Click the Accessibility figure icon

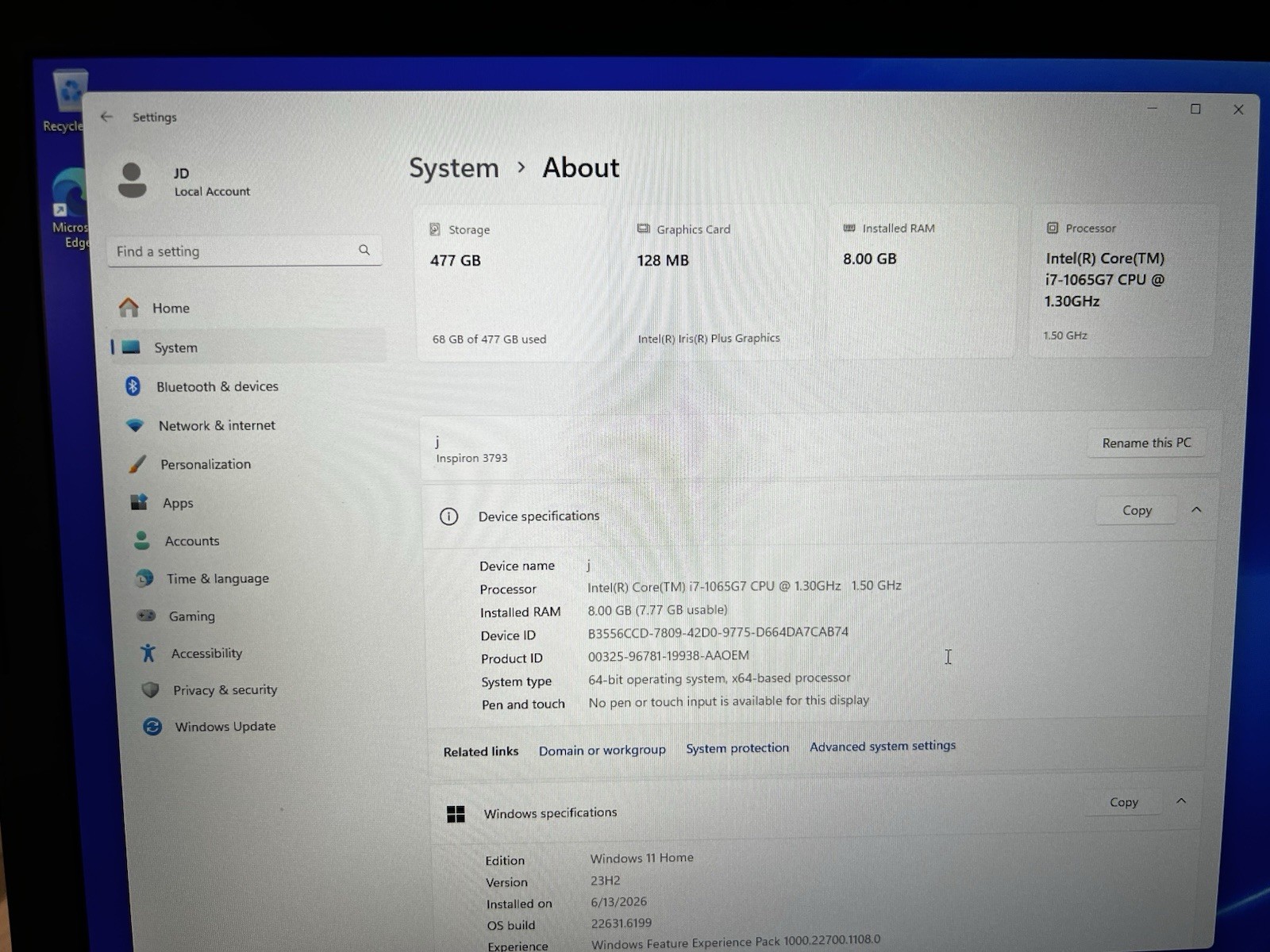pos(148,653)
